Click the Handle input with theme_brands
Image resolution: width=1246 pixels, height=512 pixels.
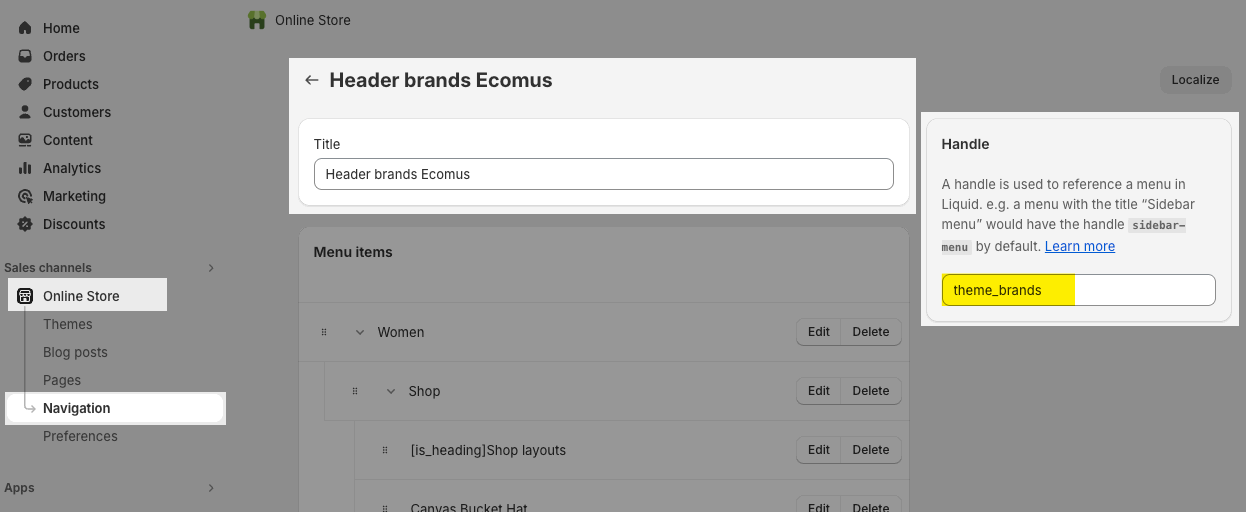1078,290
